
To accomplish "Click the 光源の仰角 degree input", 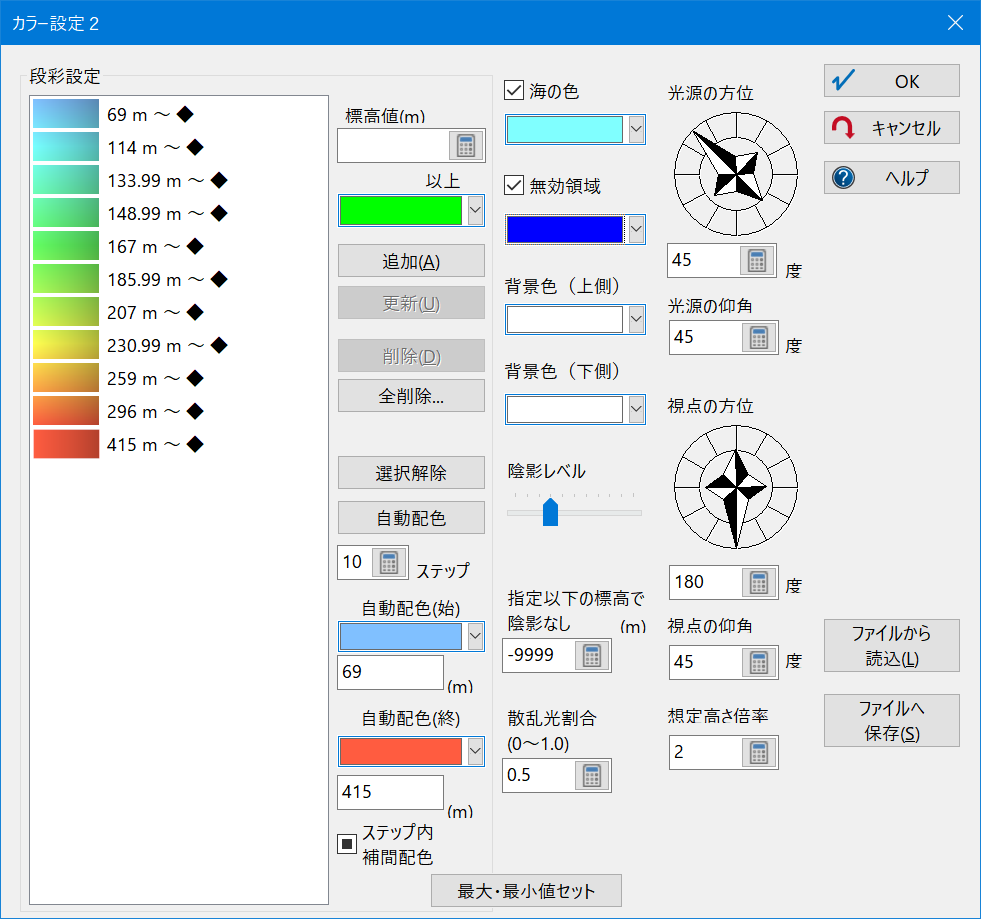I will point(706,338).
